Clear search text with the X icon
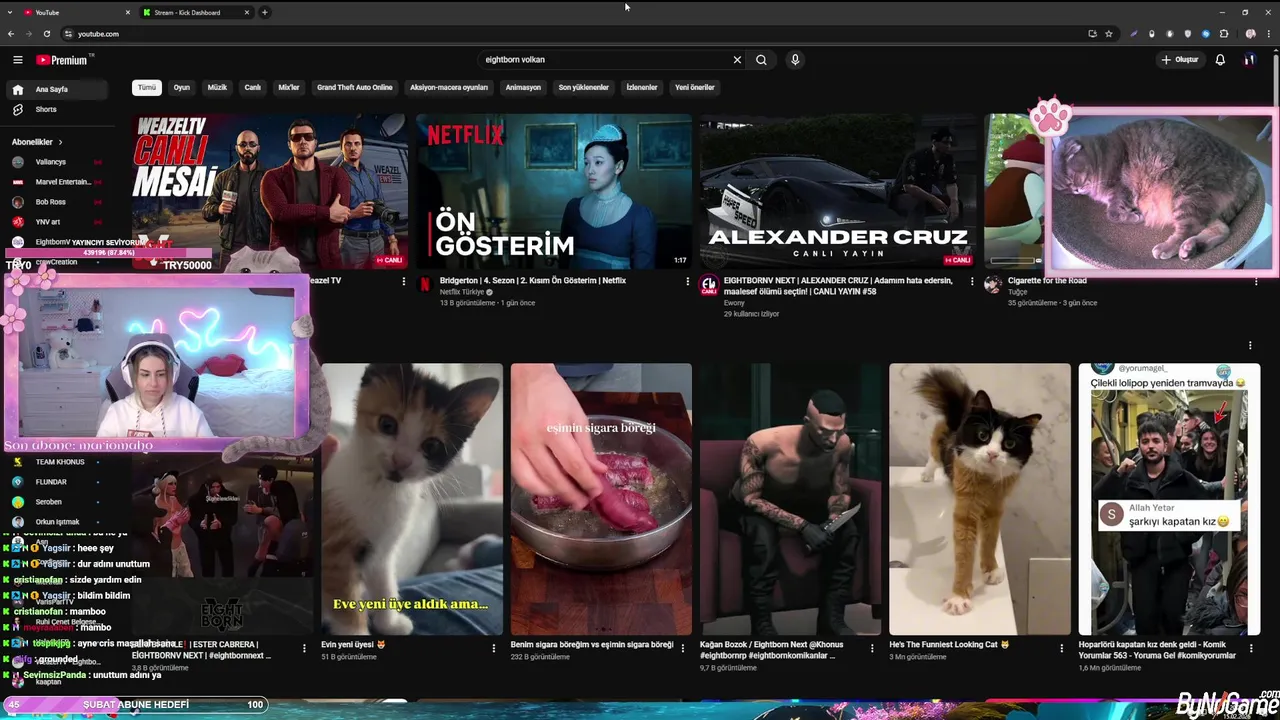The width and height of the screenshot is (1280, 720). (x=737, y=60)
